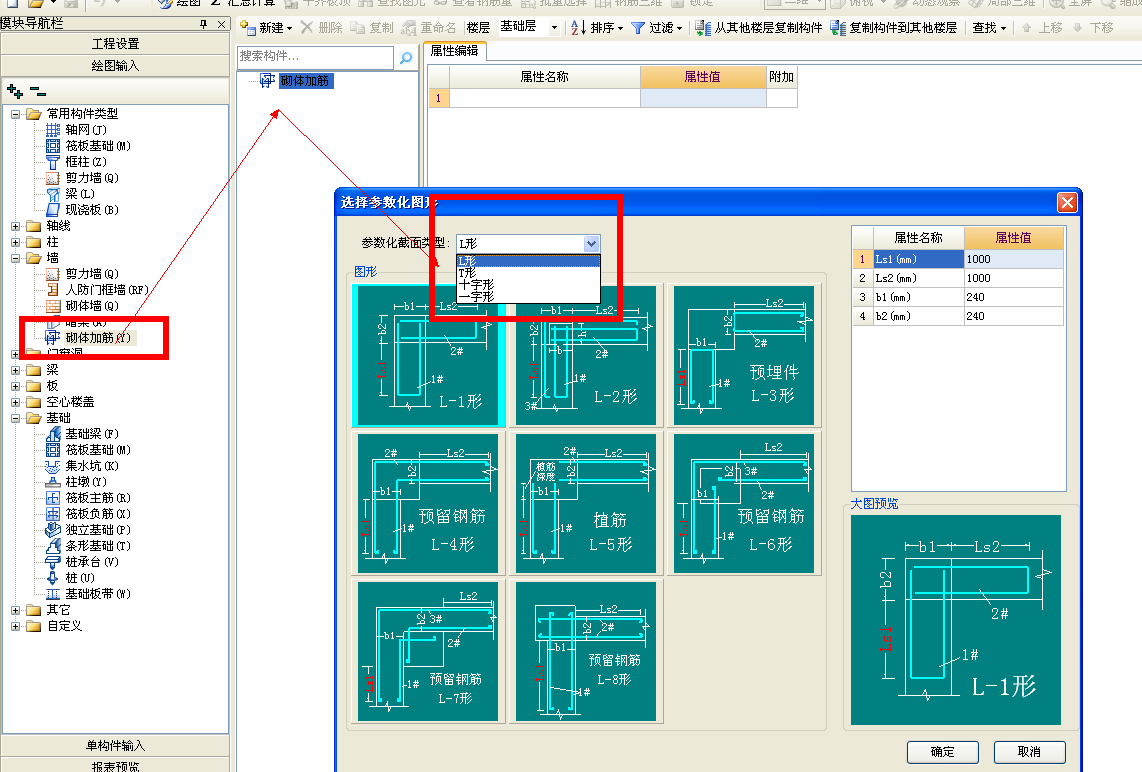Switch to the 属性编辑 tab
This screenshot has height=772, width=1142.
click(454, 51)
